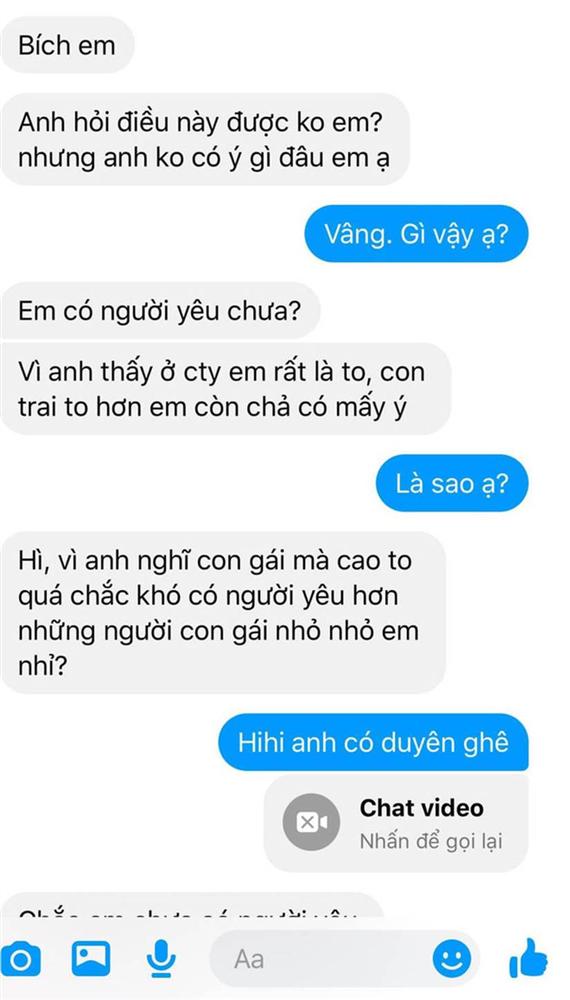Open the camera from message bar
Viewport: 570px width, 1000px height.
point(22,959)
